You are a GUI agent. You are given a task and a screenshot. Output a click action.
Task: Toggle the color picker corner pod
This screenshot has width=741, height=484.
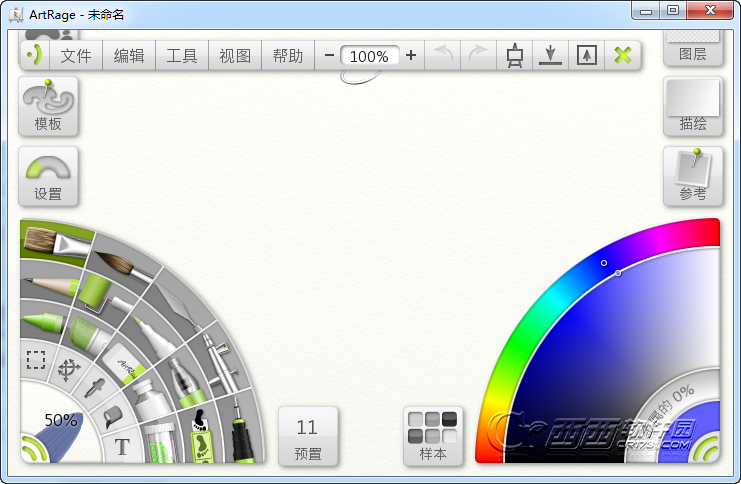click(x=705, y=449)
